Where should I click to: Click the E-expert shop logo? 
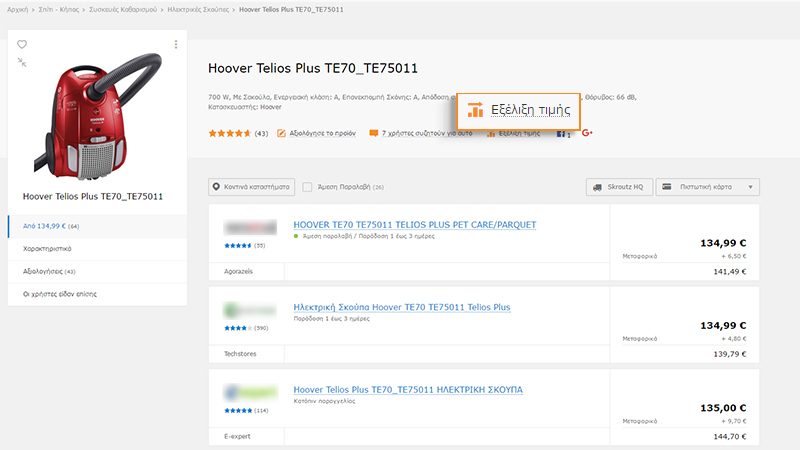(x=250, y=392)
